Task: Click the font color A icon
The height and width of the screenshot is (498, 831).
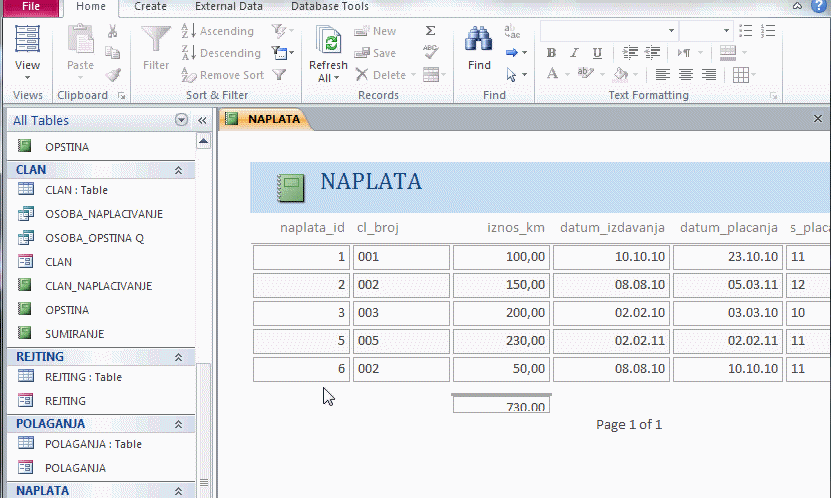Action: 552,74
